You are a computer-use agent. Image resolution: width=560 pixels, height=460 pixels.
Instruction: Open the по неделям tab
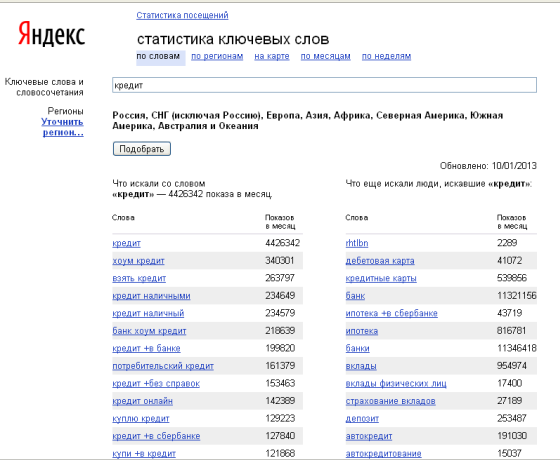(x=386, y=56)
